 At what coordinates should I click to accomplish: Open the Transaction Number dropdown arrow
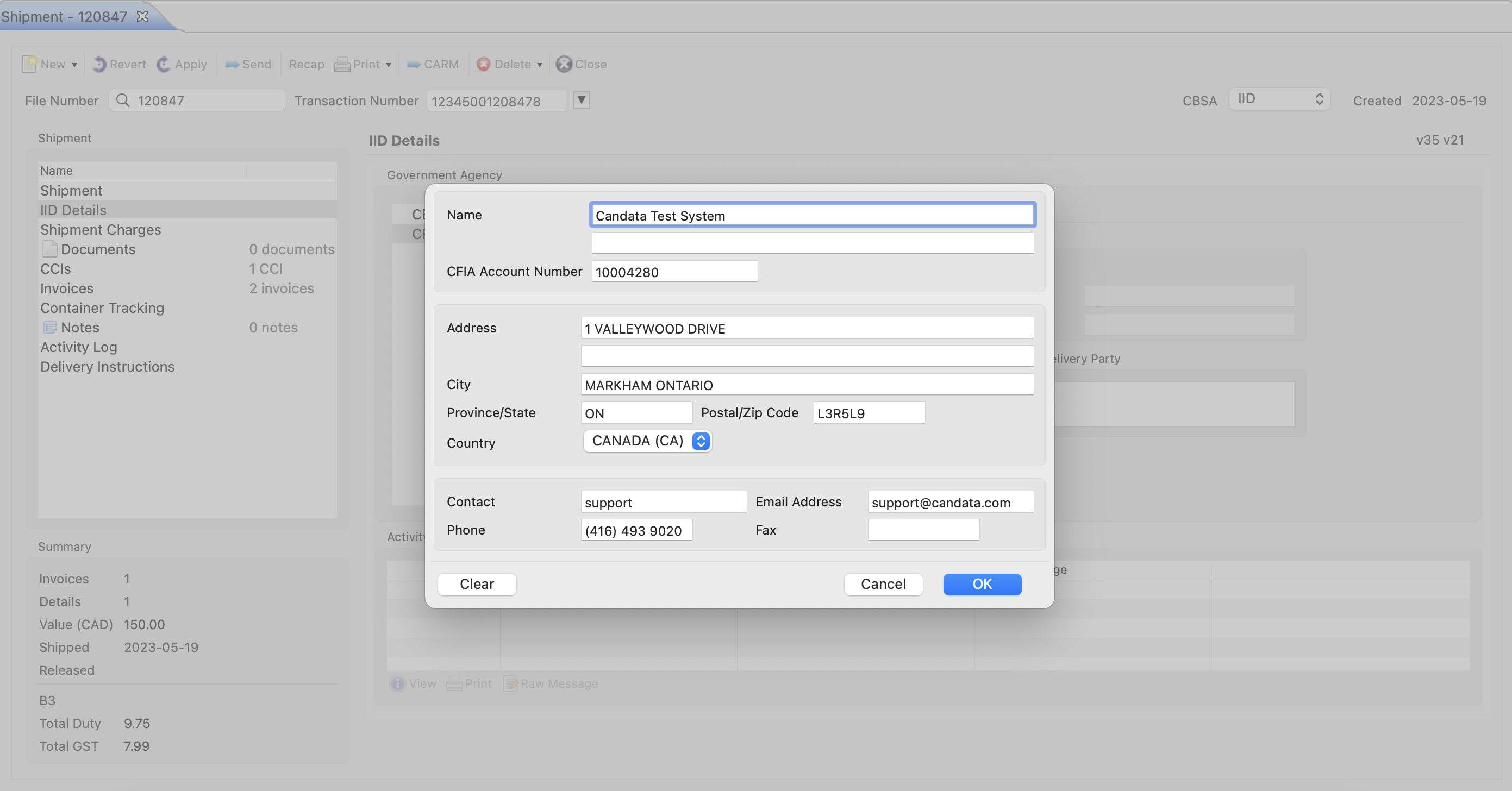click(x=581, y=101)
